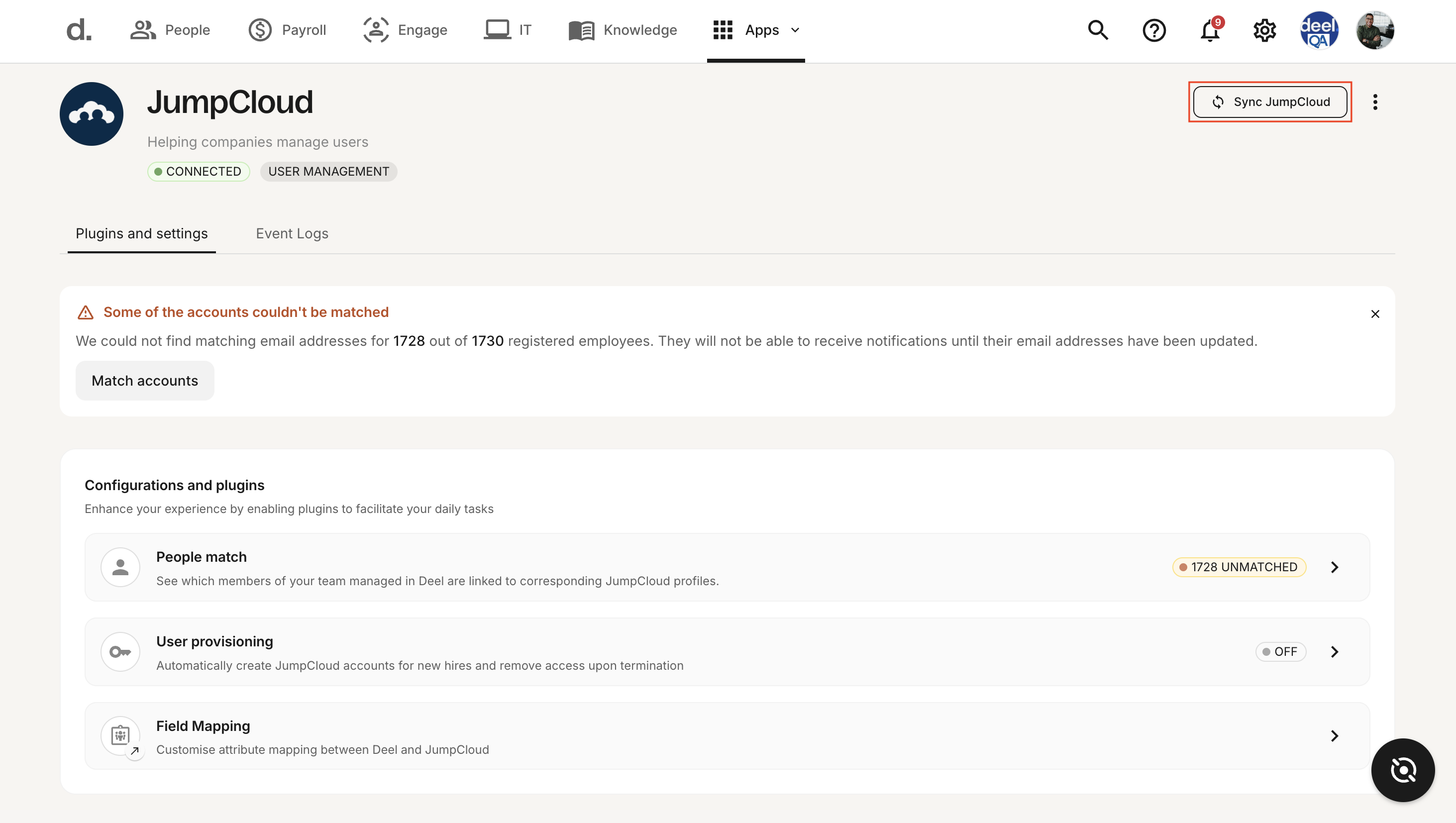Open notifications bell with 9 badge
The image size is (1456, 823).
[1210, 30]
